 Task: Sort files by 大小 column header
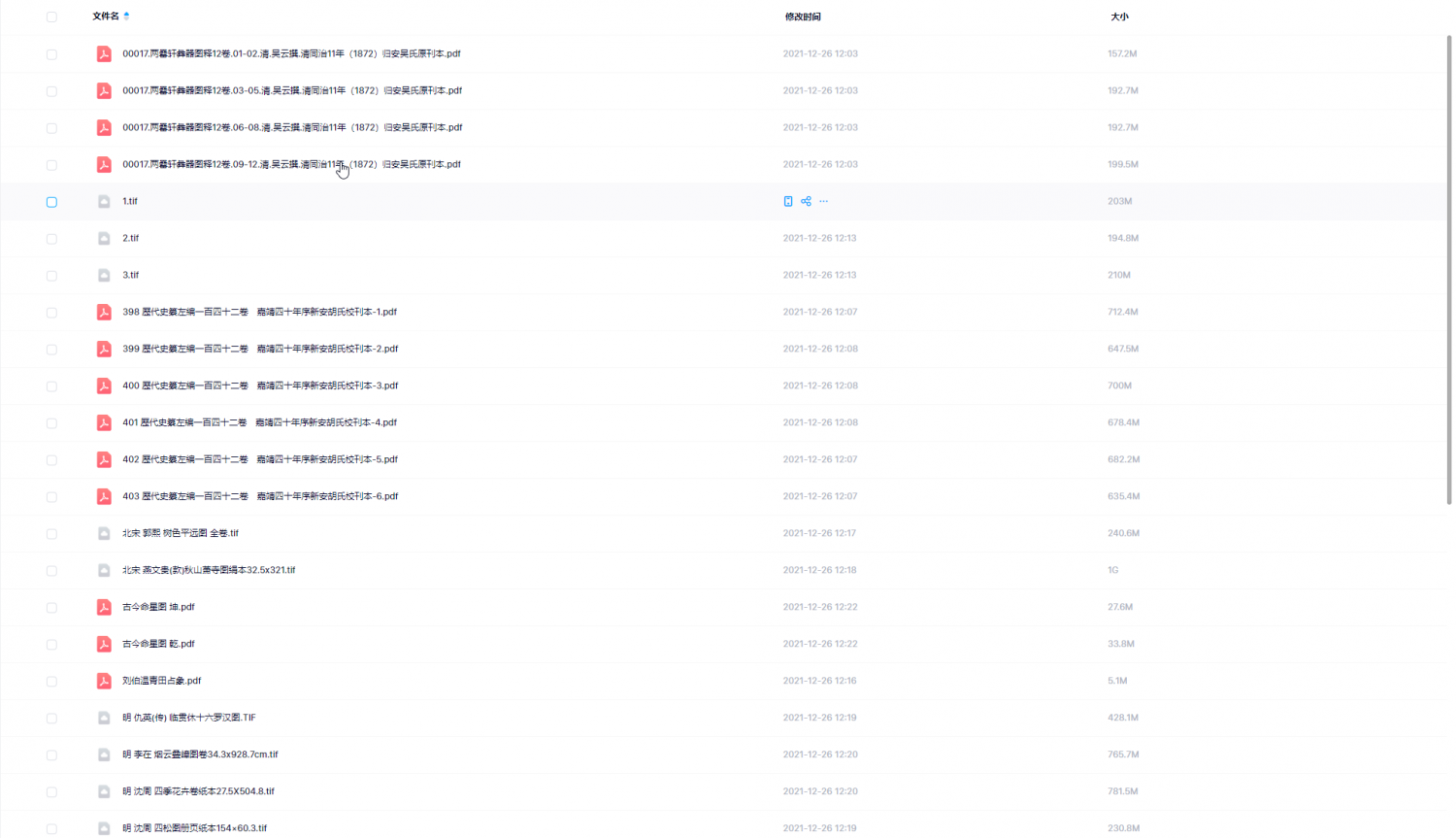(x=1119, y=17)
